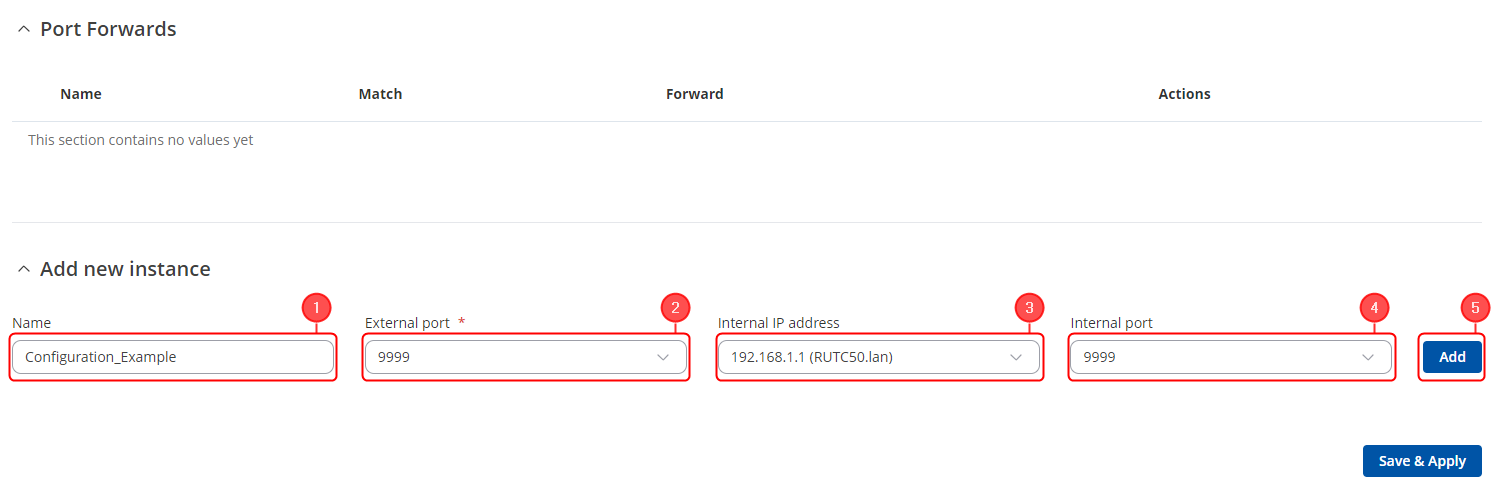1510x503 pixels.
Task: Select the Forward column header
Action: pos(694,94)
